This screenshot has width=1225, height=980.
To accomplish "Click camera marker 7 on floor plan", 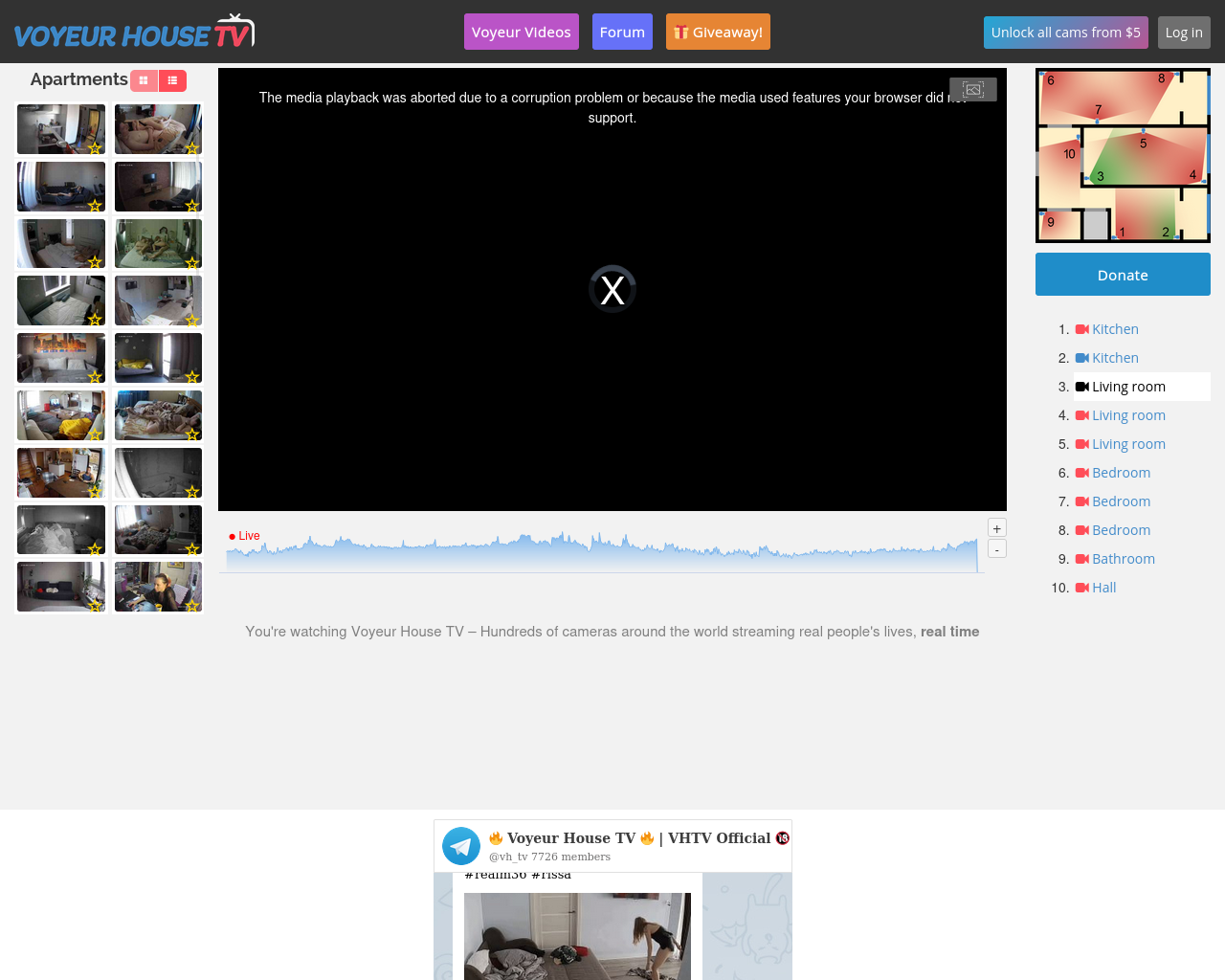I will 1099,110.
